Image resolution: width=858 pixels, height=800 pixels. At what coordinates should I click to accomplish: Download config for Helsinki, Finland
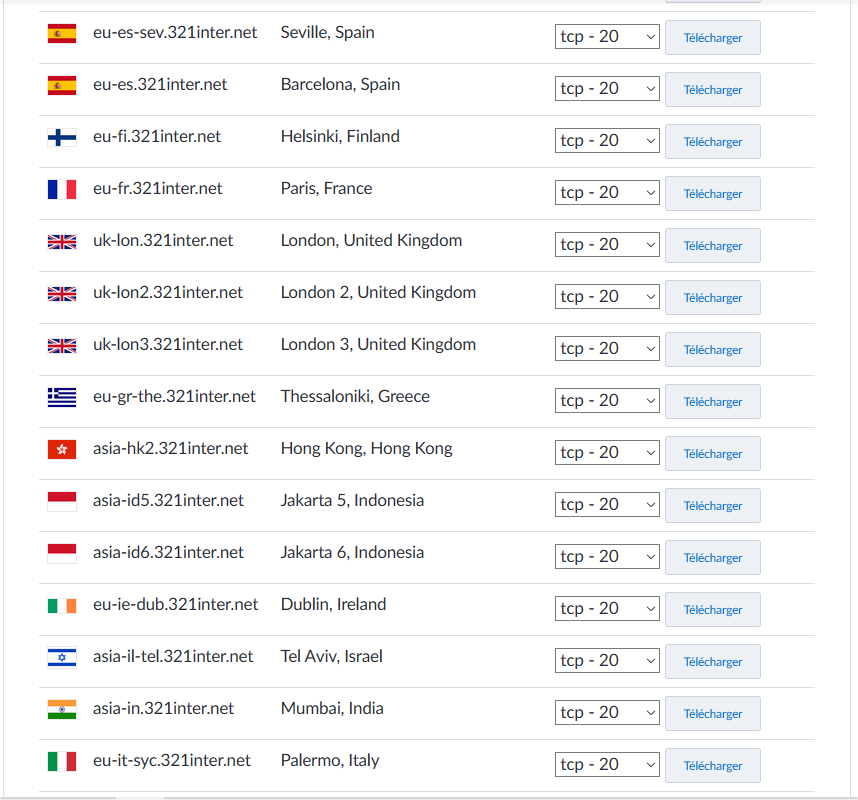[712, 141]
